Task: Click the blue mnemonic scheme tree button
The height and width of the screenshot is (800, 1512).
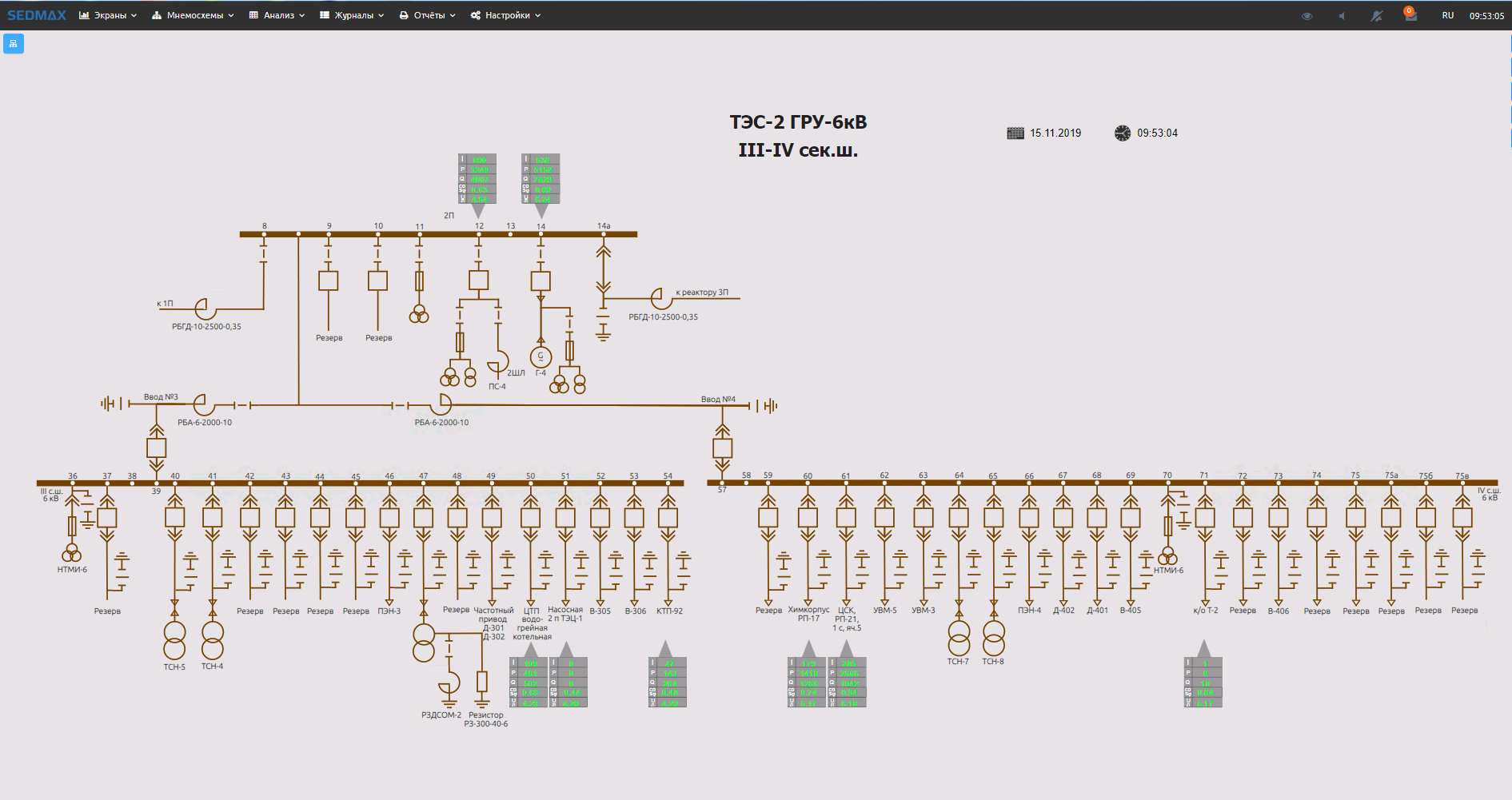Action: (x=14, y=43)
